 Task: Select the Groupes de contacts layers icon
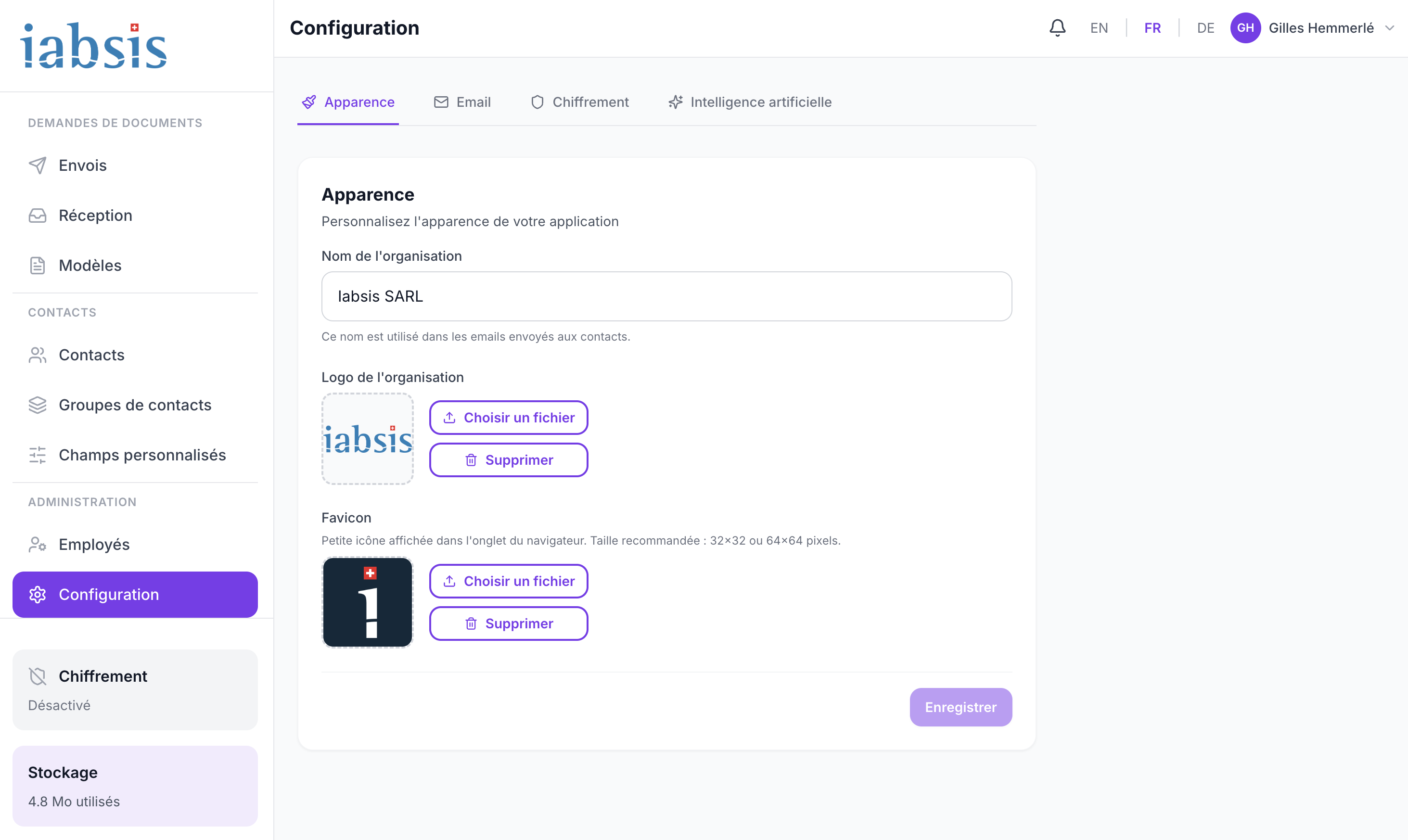[37, 405]
